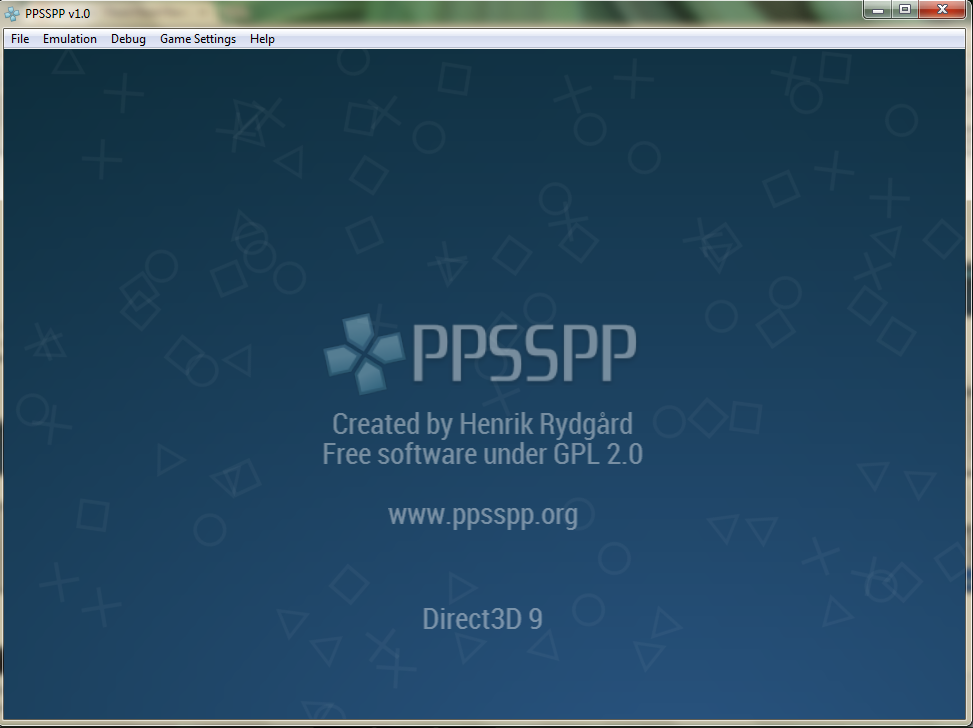Close the PPSSPP window

(942, 9)
